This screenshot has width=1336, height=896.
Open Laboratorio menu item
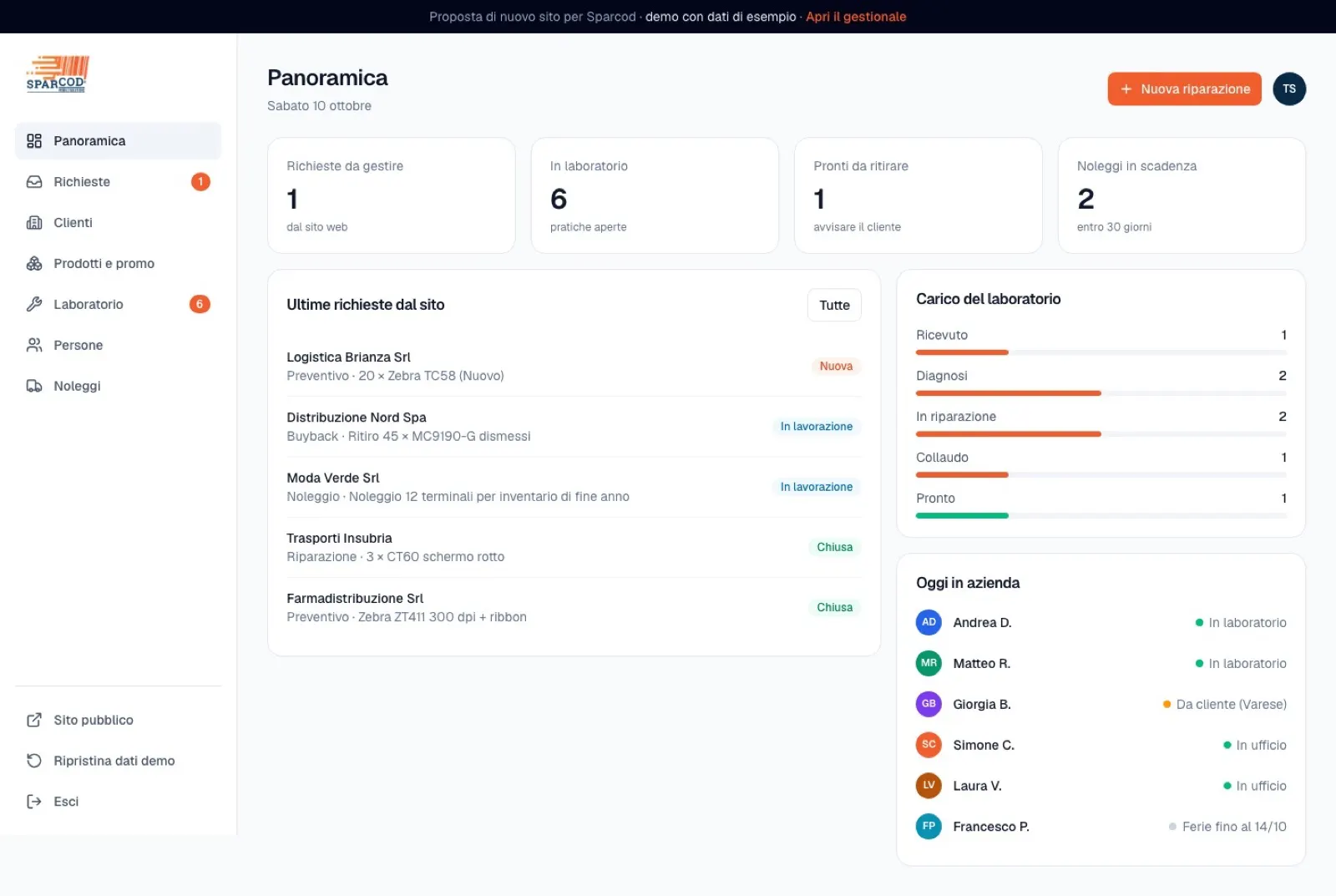pos(118,305)
